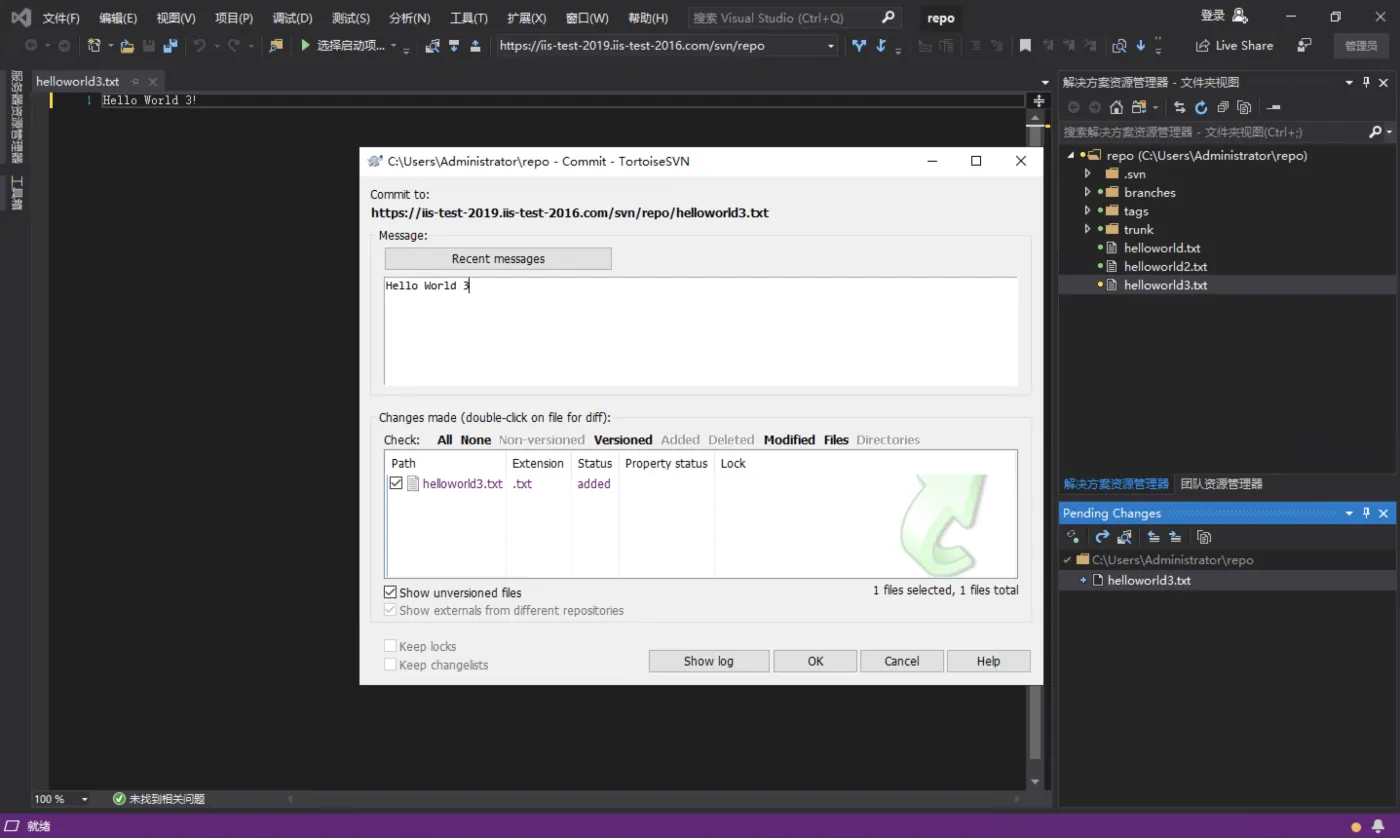
Task: Uncheck helloworld3.txt in commit file list
Action: [396, 483]
